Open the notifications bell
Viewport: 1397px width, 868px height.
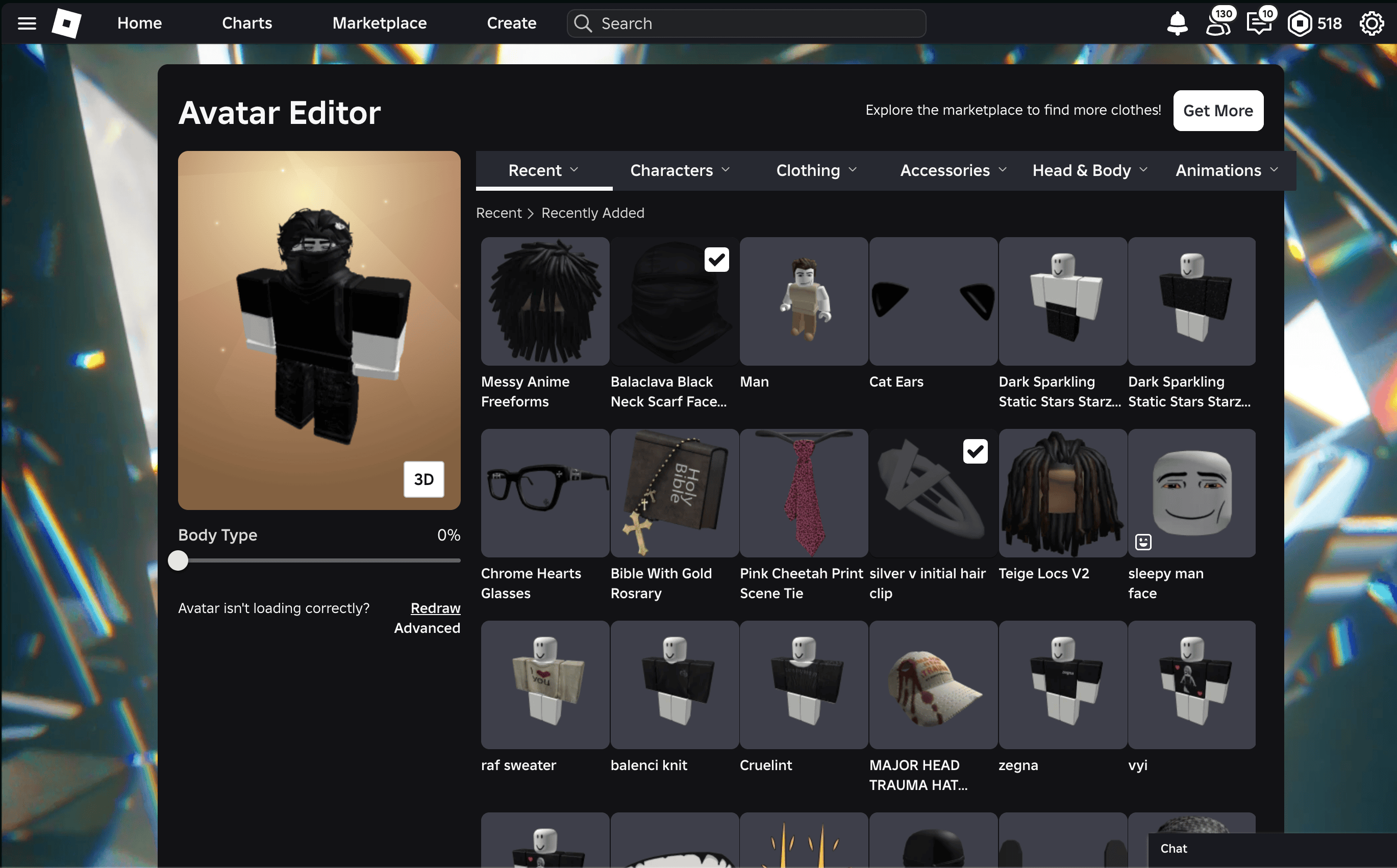pos(1177,23)
